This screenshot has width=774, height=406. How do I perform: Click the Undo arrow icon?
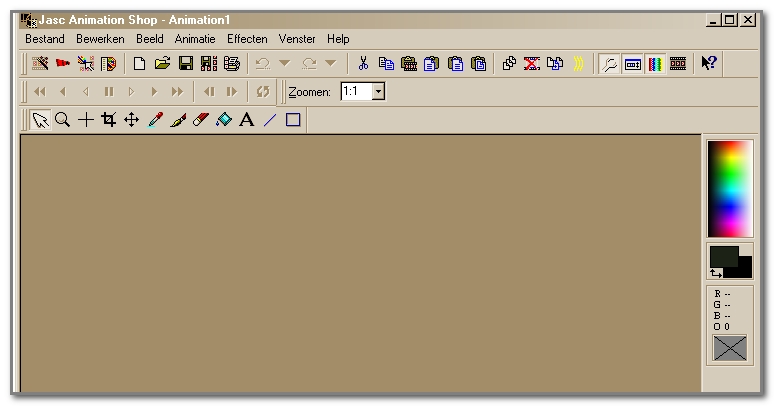[x=263, y=63]
